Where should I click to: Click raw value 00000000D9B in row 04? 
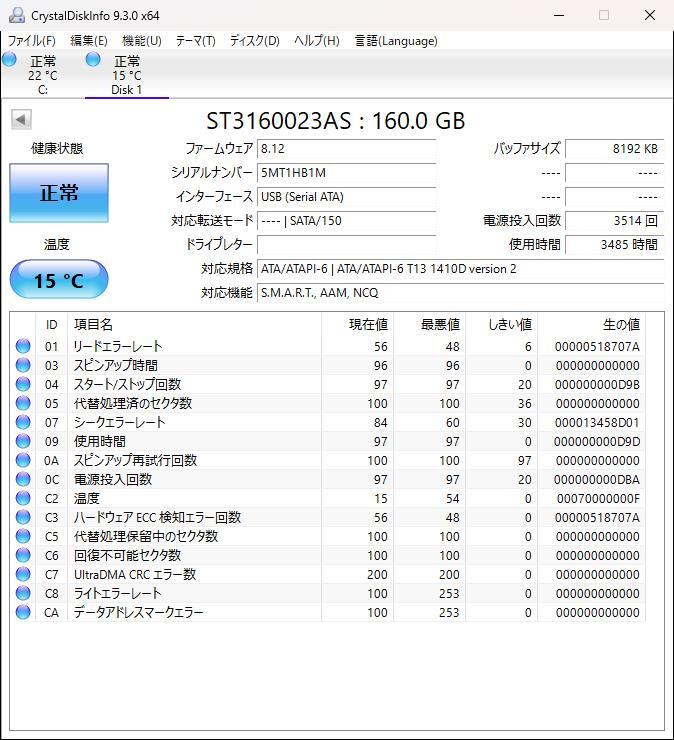tap(597, 385)
